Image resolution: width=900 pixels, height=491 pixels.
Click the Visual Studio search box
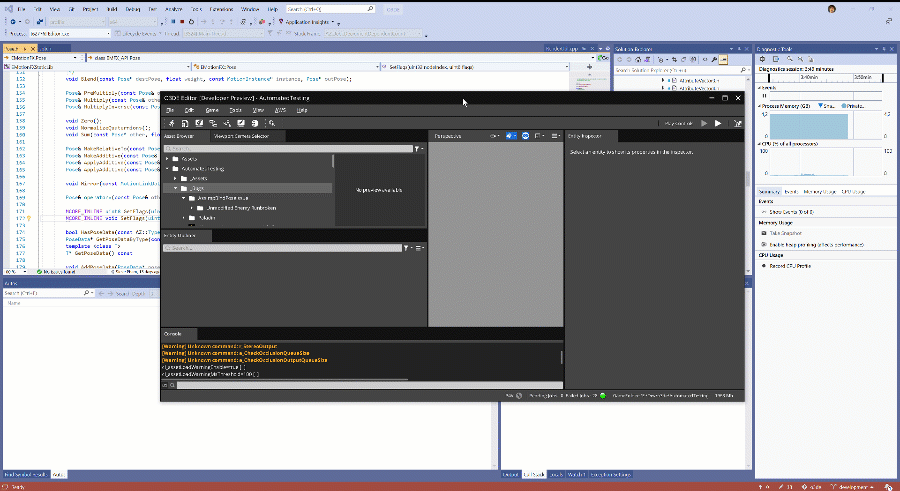coord(330,9)
